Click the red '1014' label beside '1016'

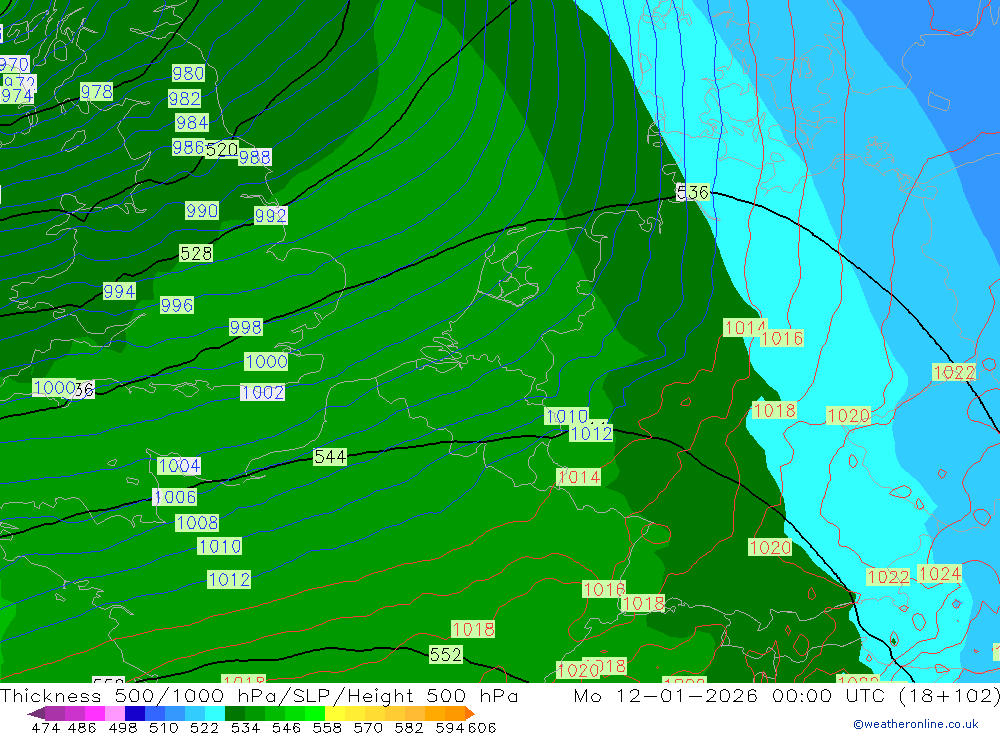coord(744,328)
